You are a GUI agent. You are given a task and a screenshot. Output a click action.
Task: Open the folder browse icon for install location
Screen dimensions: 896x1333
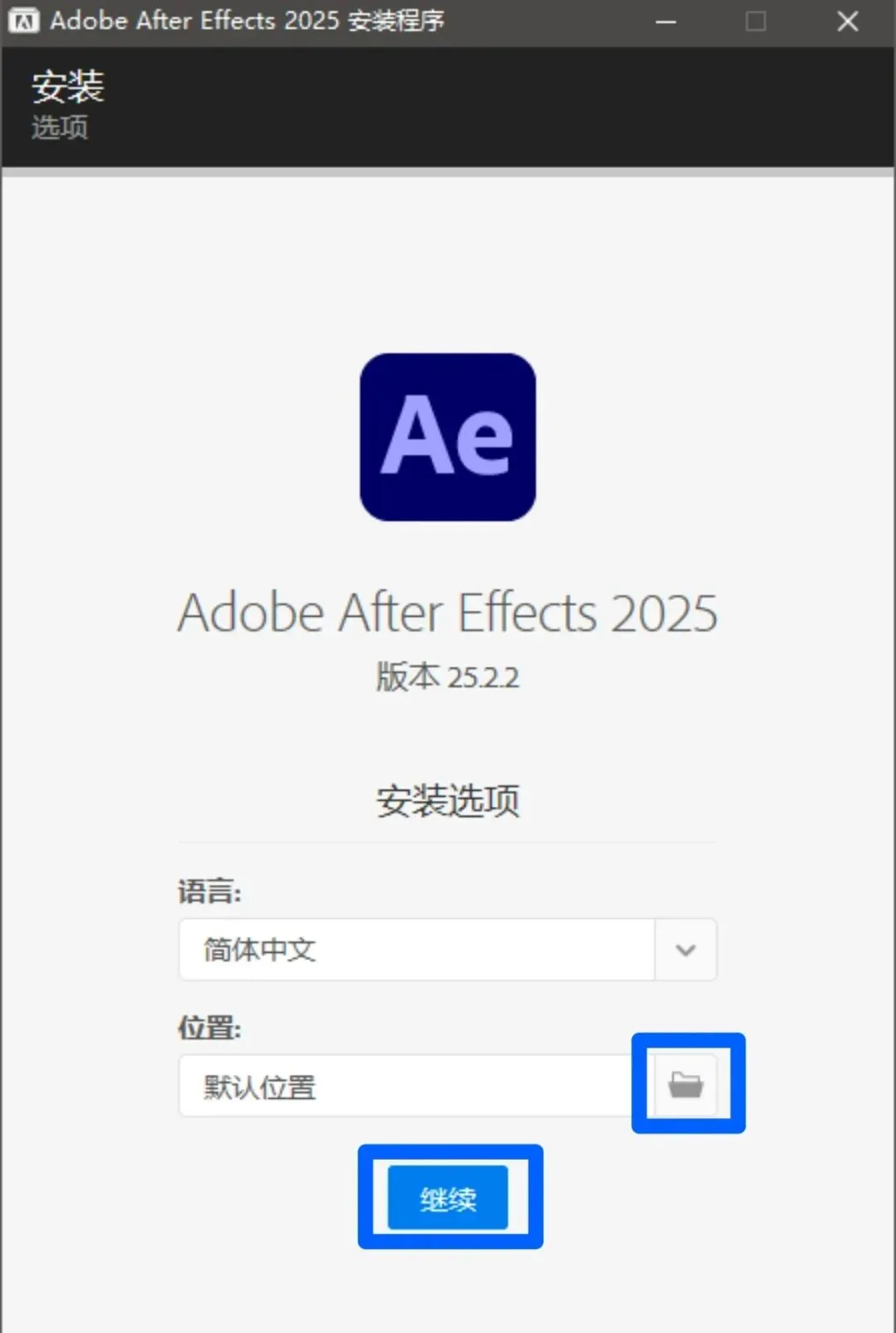[x=685, y=1085]
